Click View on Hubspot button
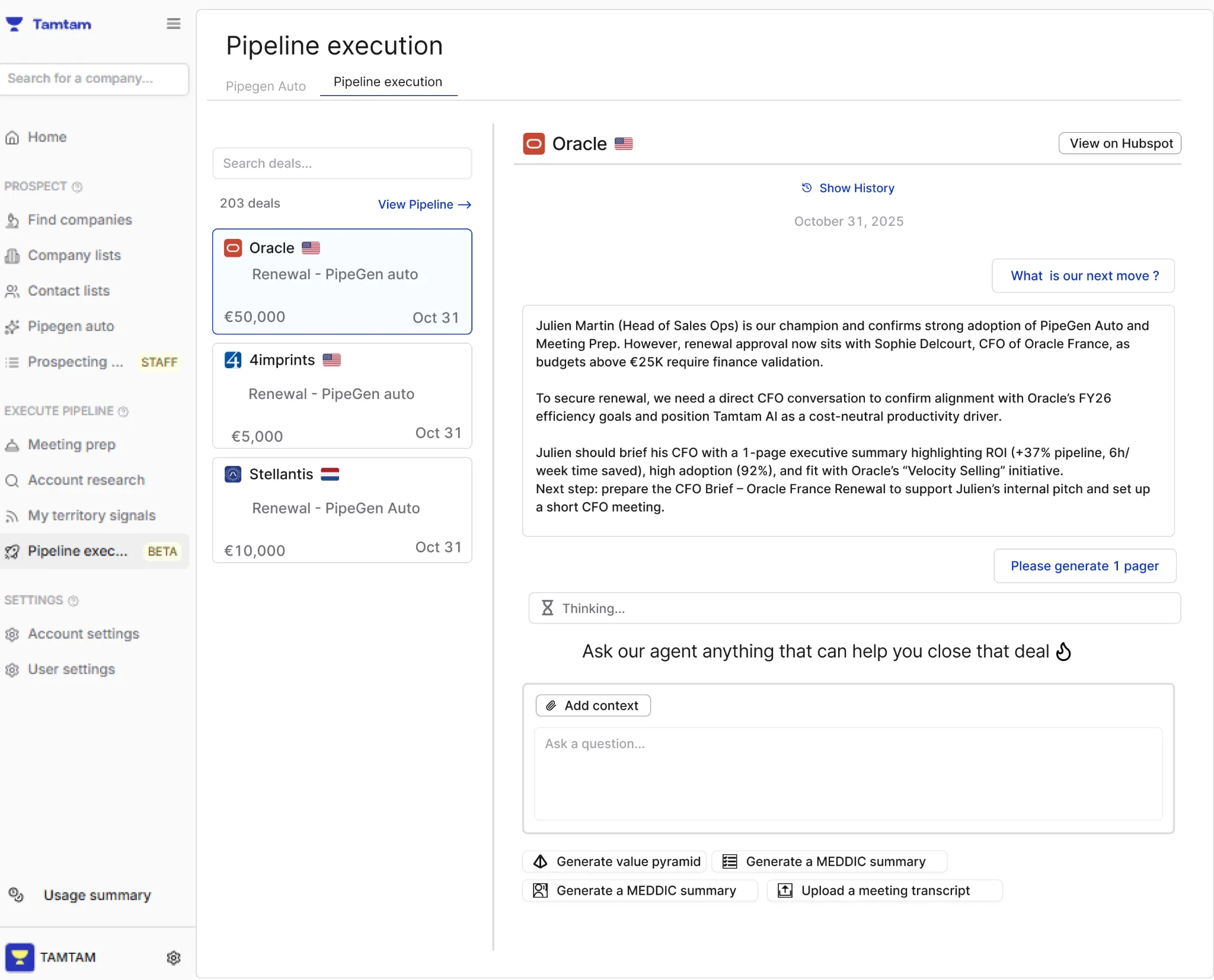 tap(1120, 143)
